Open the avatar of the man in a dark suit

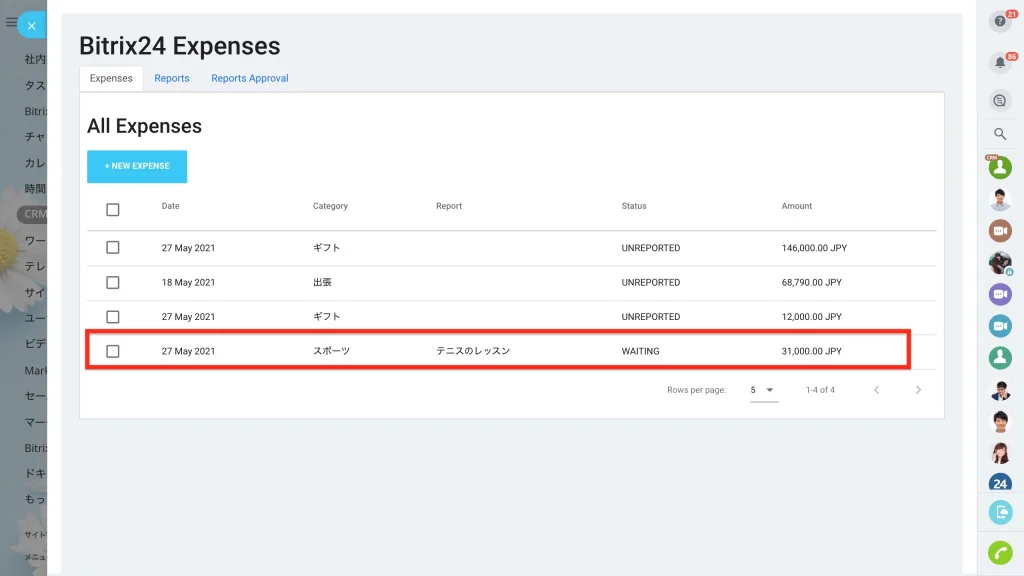pyautogui.click(x=1000, y=389)
